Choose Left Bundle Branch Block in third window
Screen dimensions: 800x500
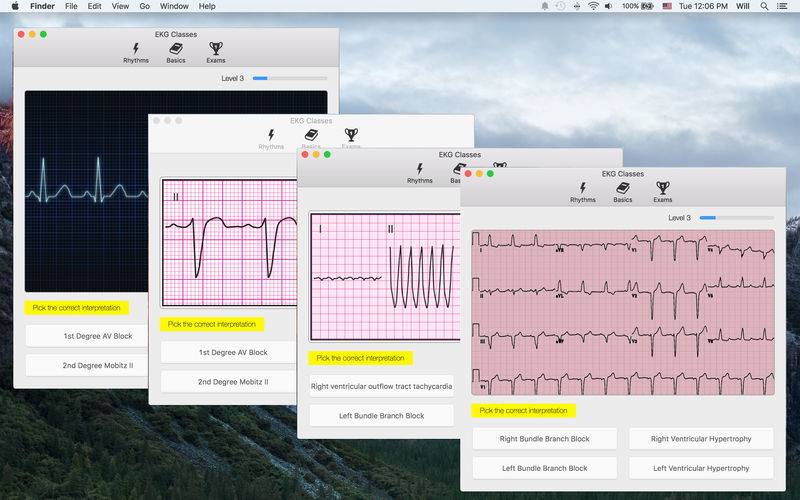click(x=381, y=416)
